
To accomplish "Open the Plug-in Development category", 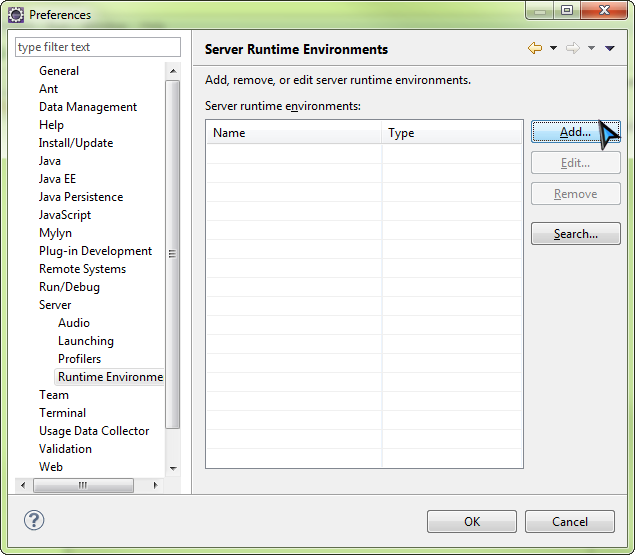I will (95, 251).
